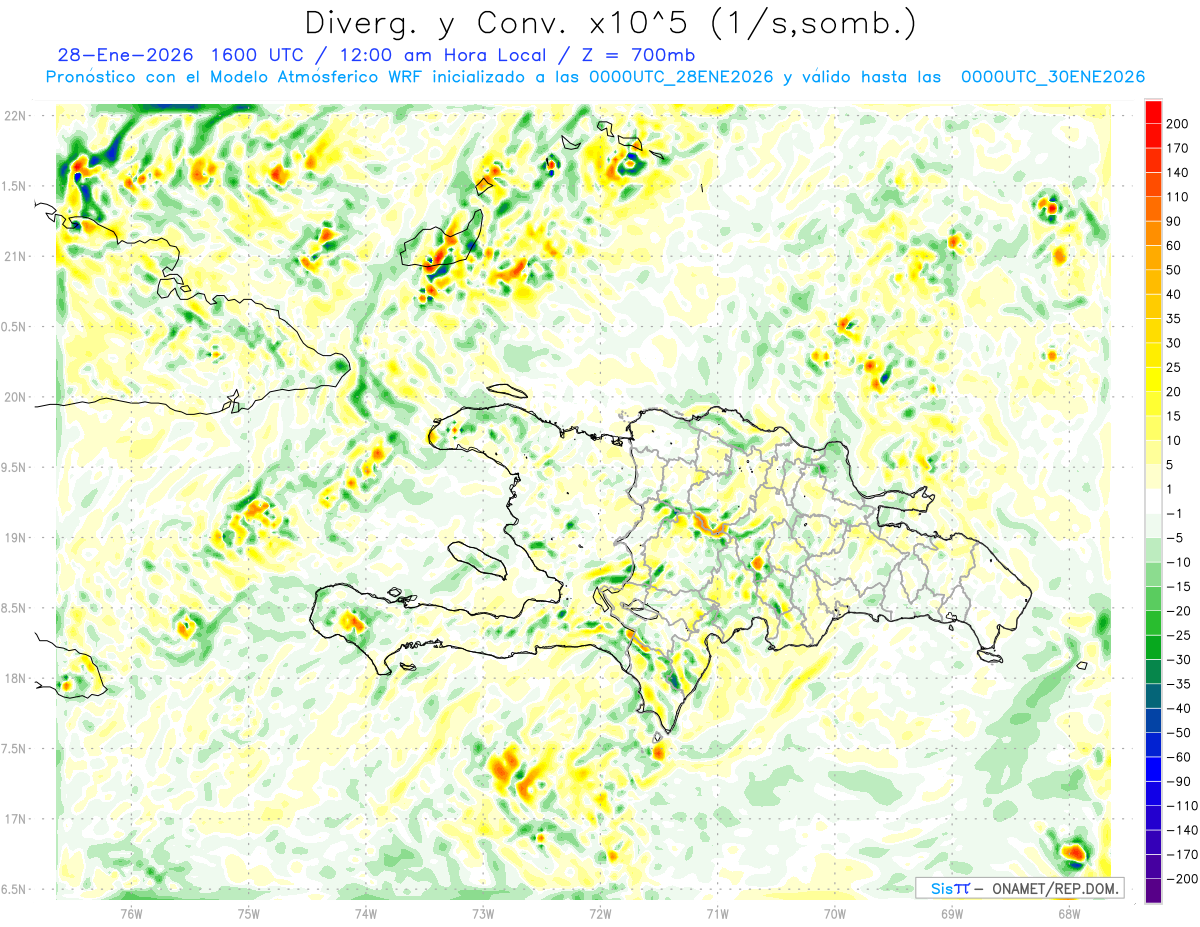Select the -15 color bar value
The height and width of the screenshot is (927, 1200).
[x=1179, y=587]
